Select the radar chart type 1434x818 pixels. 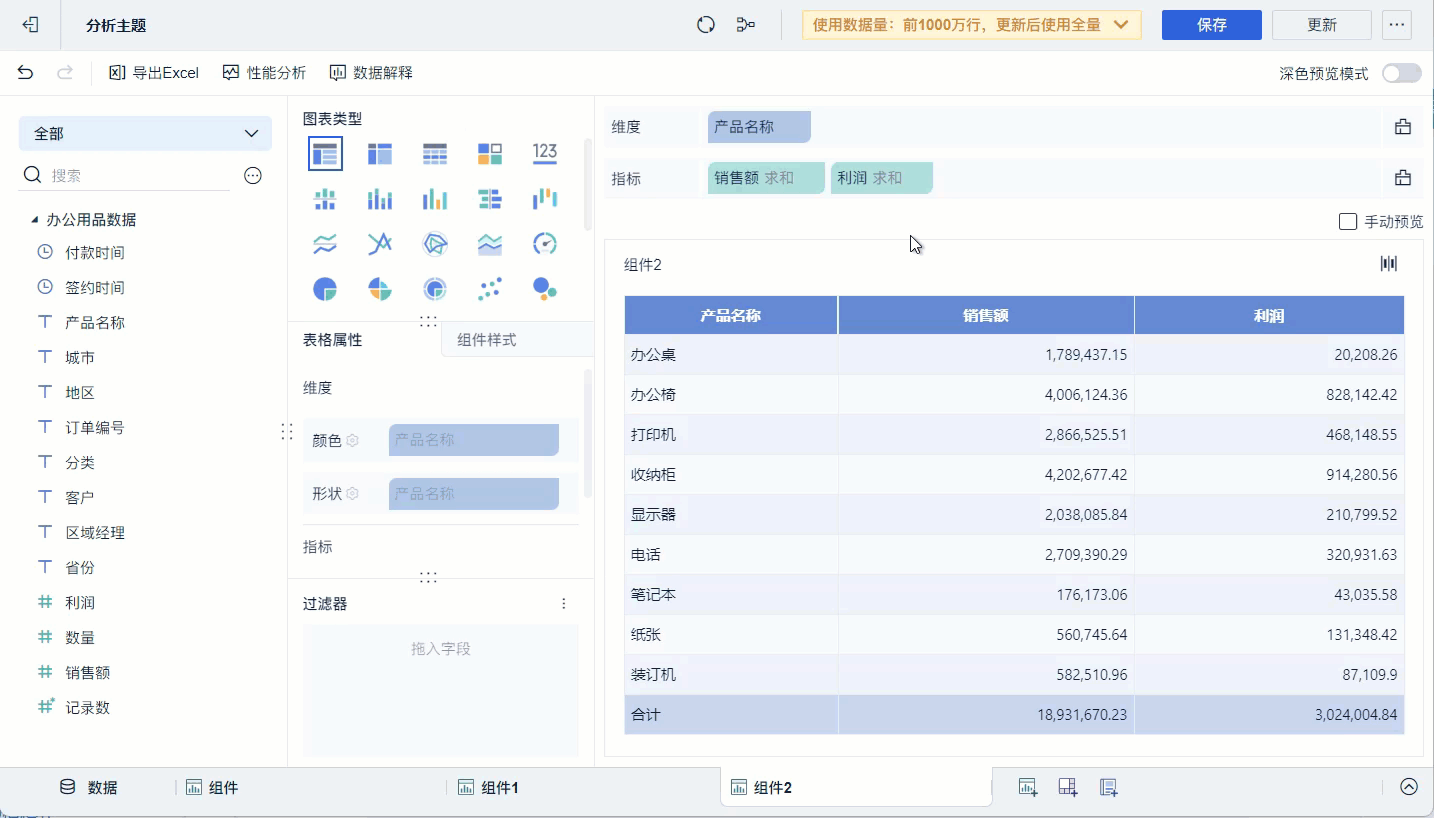[435, 244]
